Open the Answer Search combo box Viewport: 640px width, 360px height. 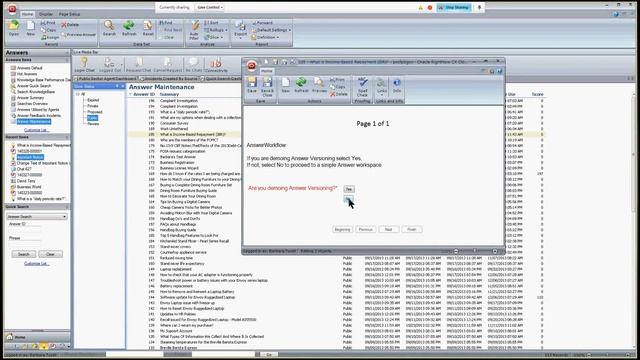click(37, 216)
